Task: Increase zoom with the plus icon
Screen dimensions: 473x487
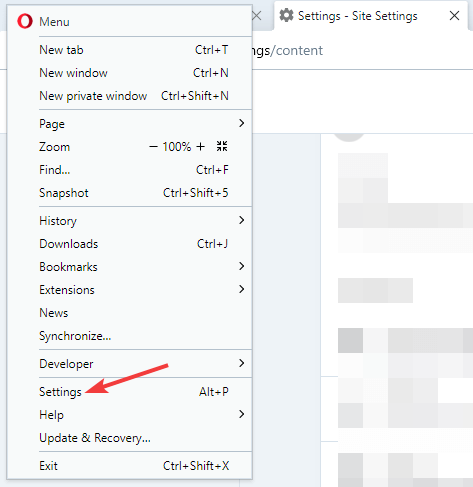Action: point(200,147)
